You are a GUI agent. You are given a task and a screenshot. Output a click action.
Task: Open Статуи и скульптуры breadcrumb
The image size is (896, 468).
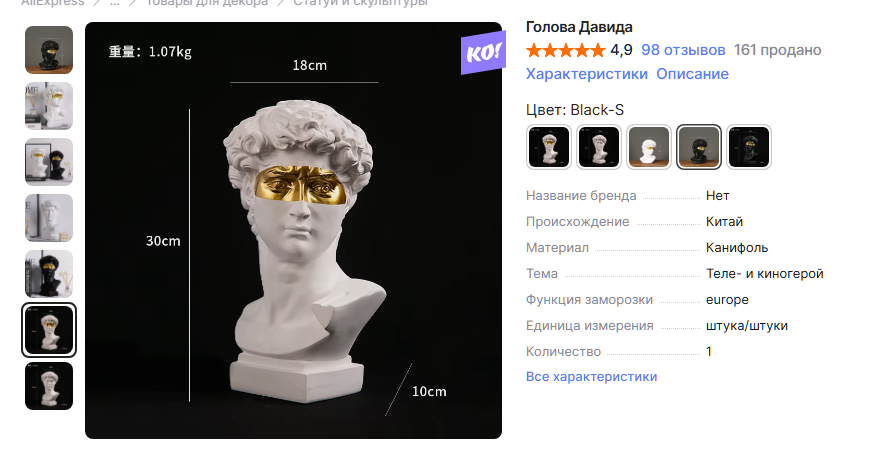click(360, 2)
